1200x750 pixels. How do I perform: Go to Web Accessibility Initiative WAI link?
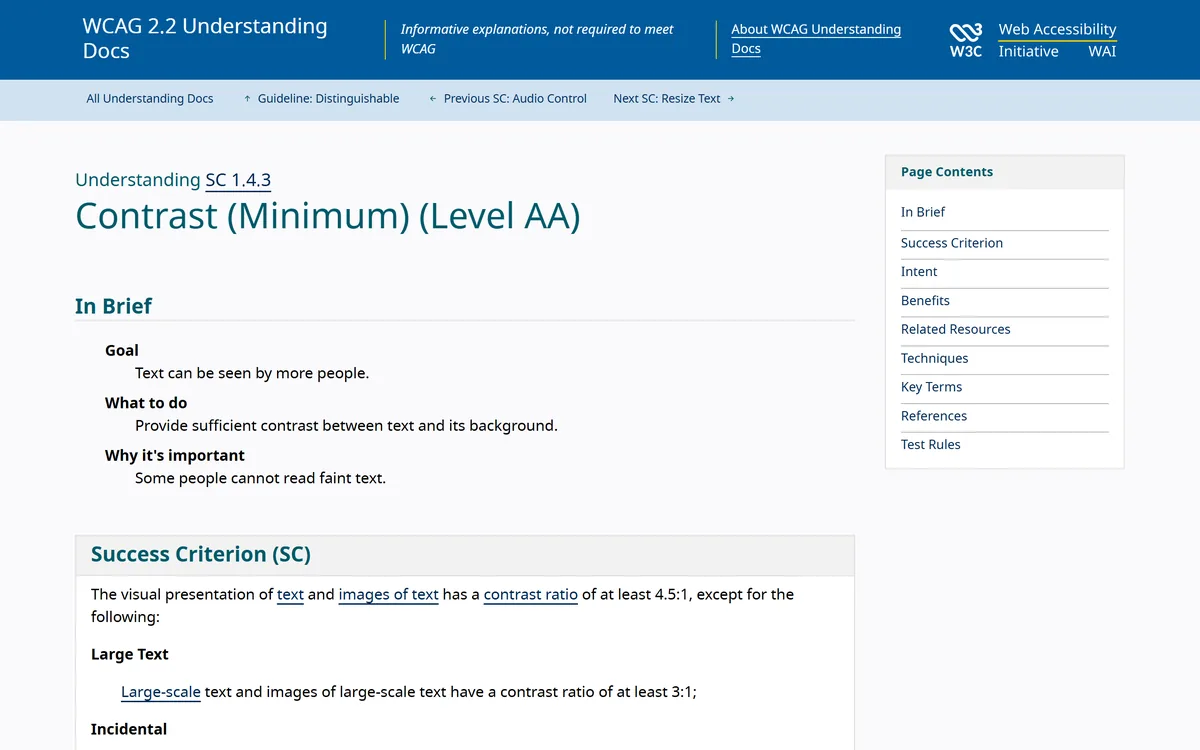tap(1057, 40)
